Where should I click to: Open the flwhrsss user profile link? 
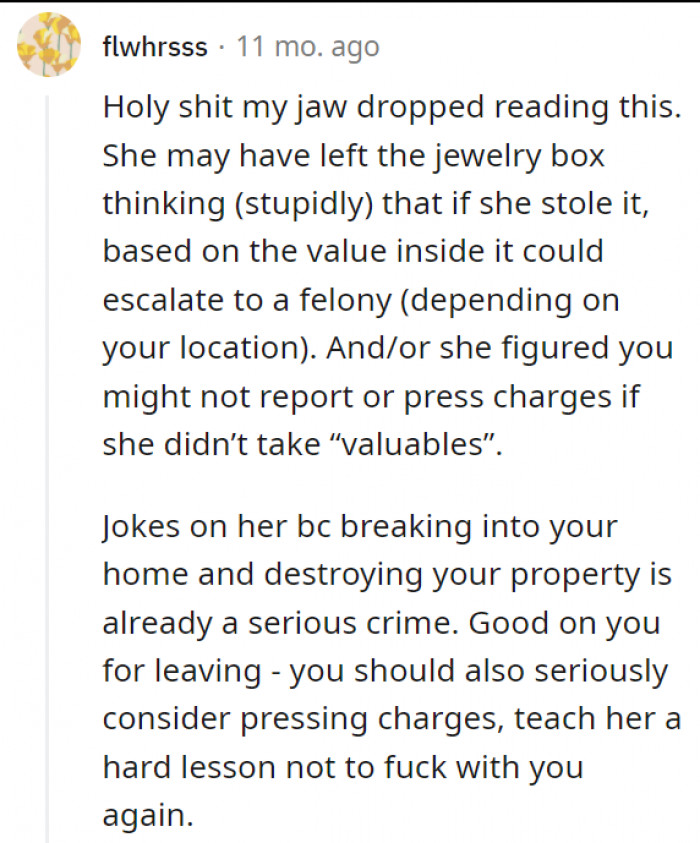pos(154,47)
